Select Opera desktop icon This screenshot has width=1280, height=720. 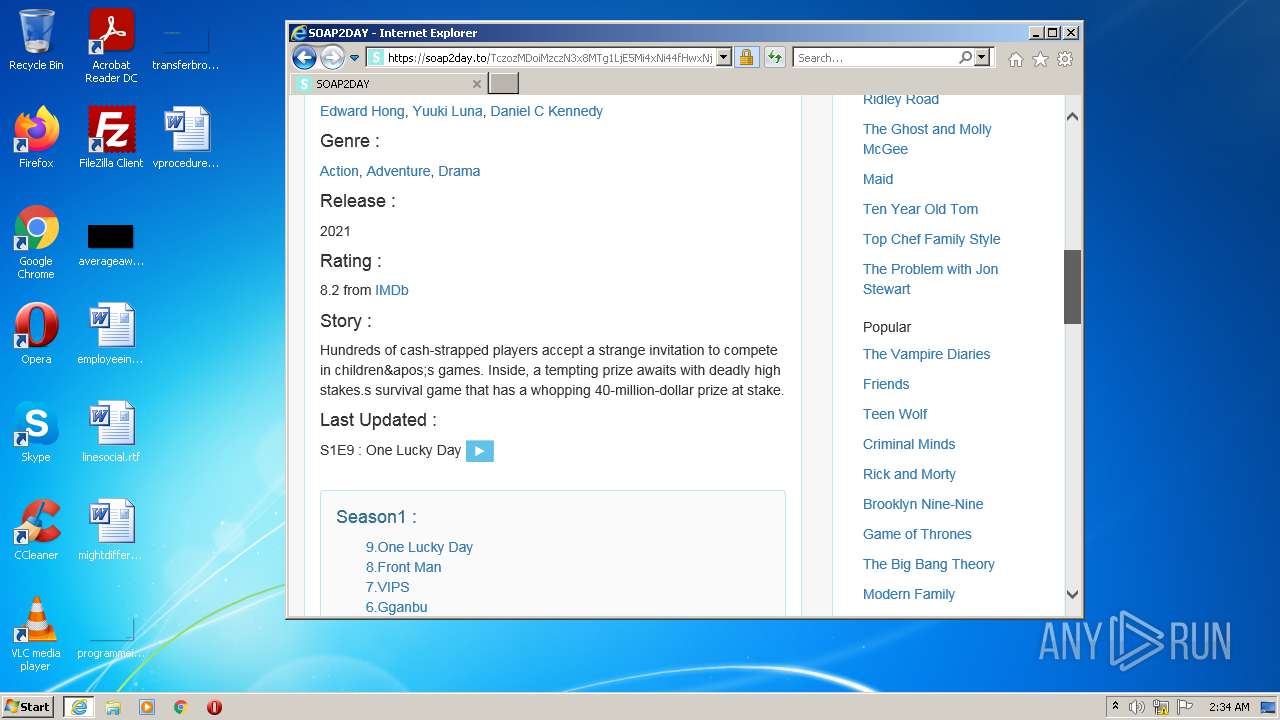pos(36,333)
